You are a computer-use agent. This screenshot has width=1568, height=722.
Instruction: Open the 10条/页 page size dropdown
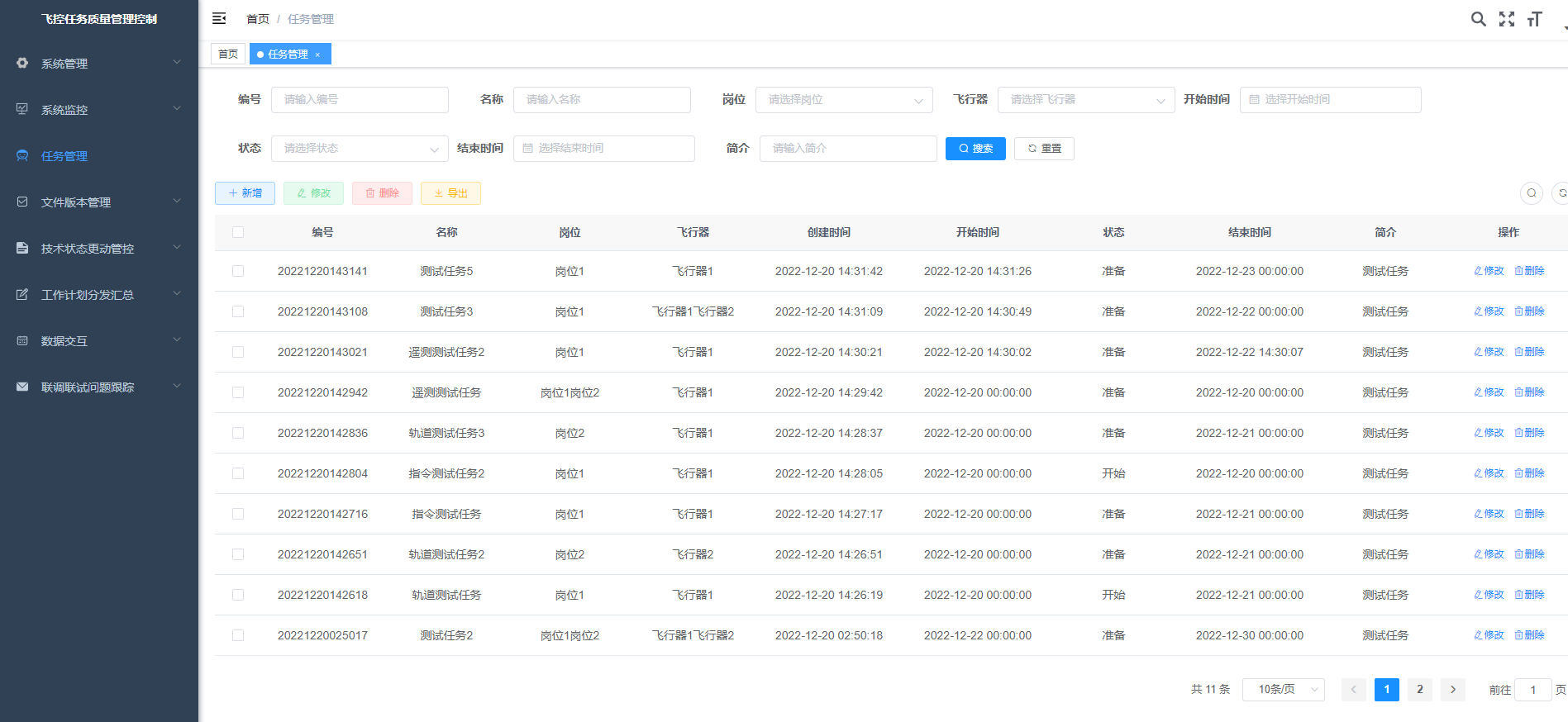point(1284,690)
